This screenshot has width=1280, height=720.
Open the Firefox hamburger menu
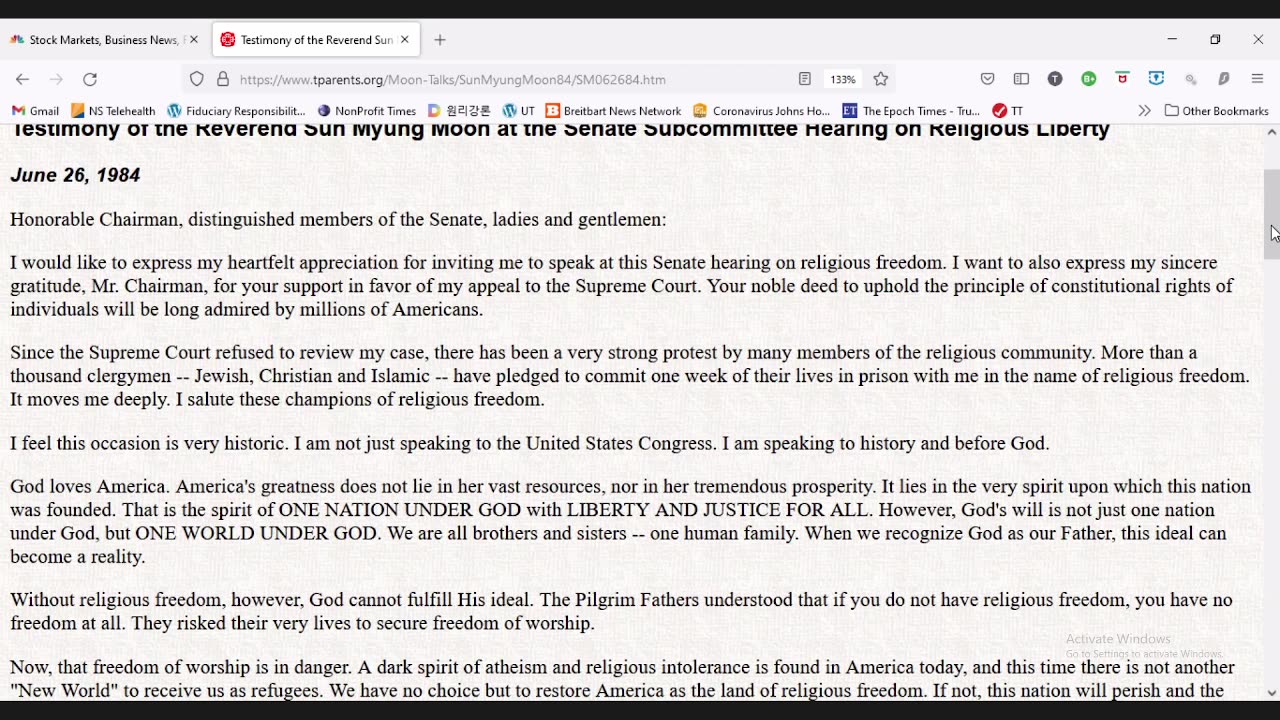[x=1258, y=79]
